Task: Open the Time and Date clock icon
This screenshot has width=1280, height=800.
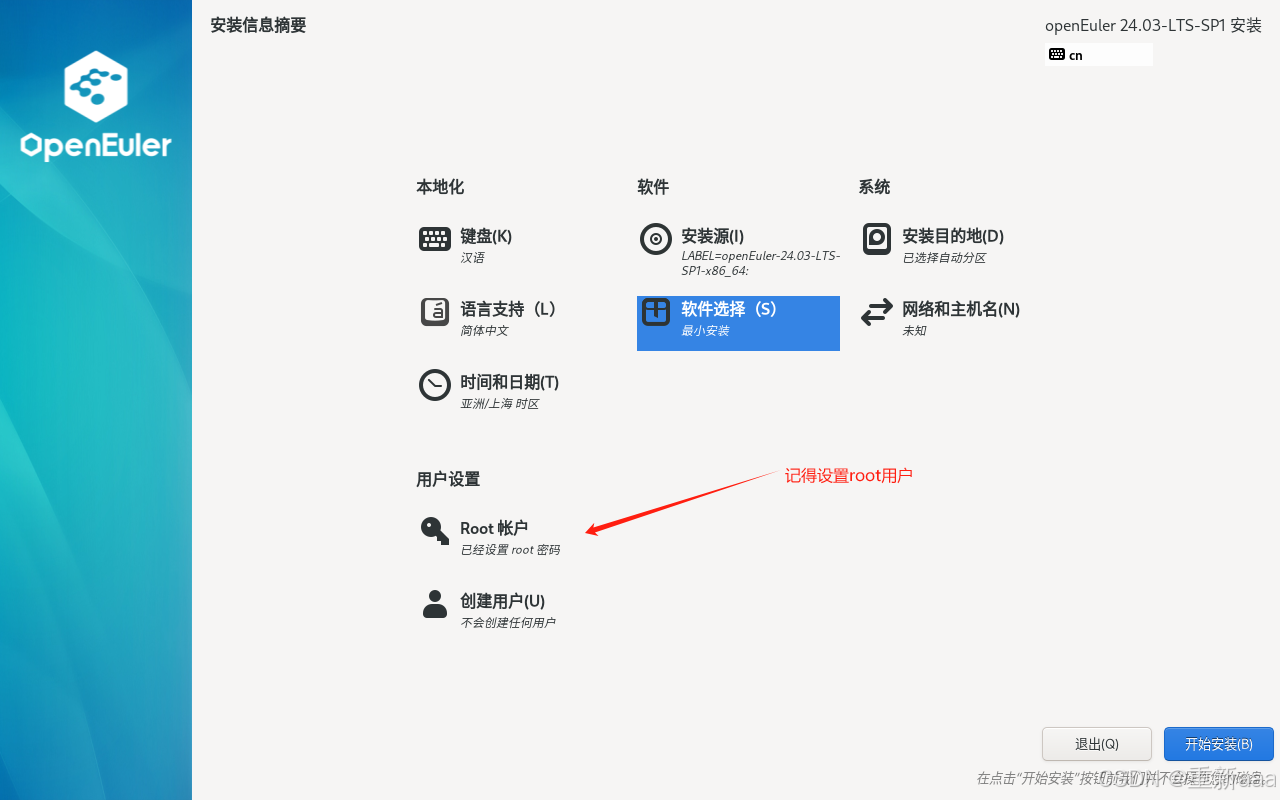Action: 434,385
